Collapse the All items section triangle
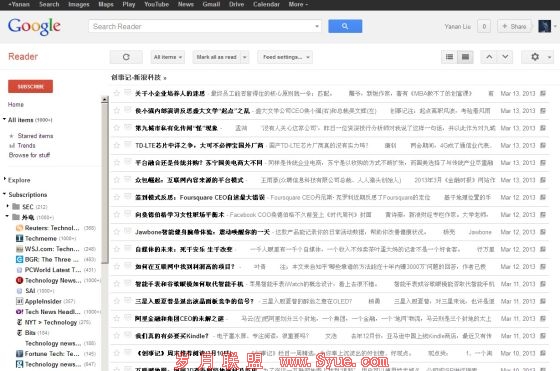560x371 pixels. click(x=5, y=119)
